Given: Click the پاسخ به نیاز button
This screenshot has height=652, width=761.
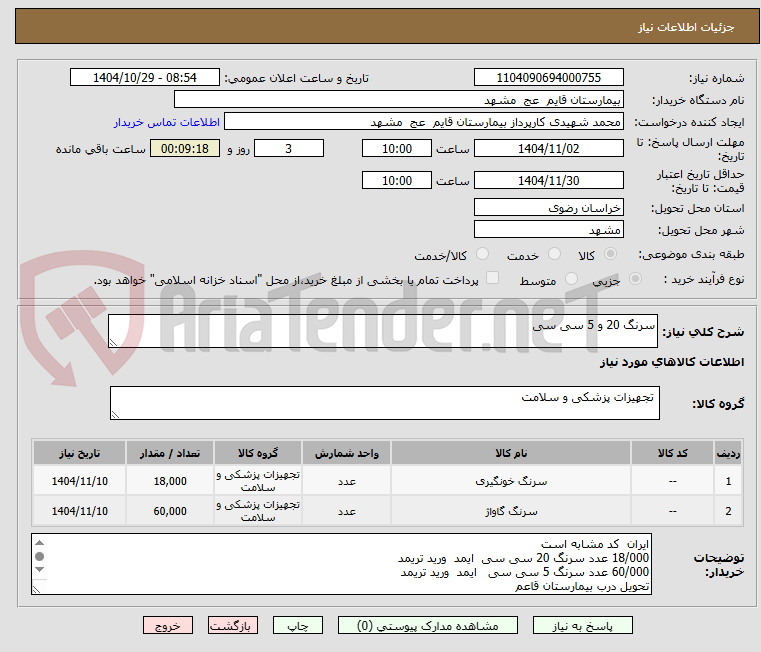Looking at the screenshot, I should 582,625.
